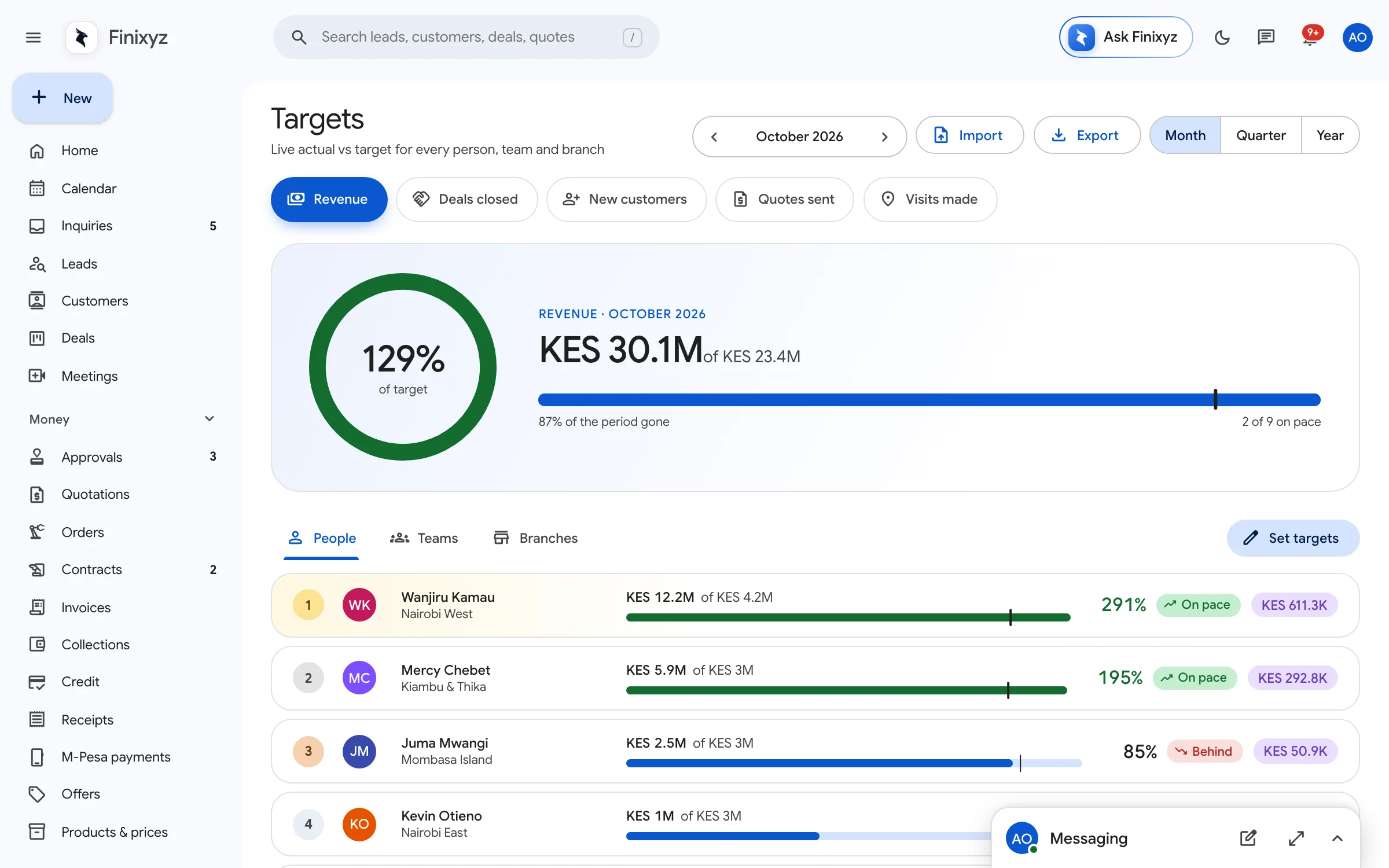
Task: Open the AO user profile avatar
Action: click(1357, 38)
